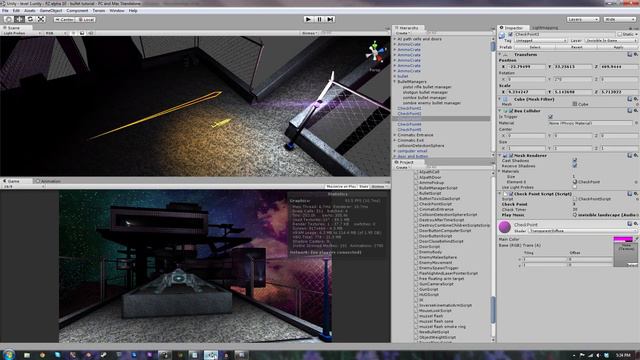The width and height of the screenshot is (640, 360).
Task: Toggle Local handle rotation button
Action: point(86,19)
